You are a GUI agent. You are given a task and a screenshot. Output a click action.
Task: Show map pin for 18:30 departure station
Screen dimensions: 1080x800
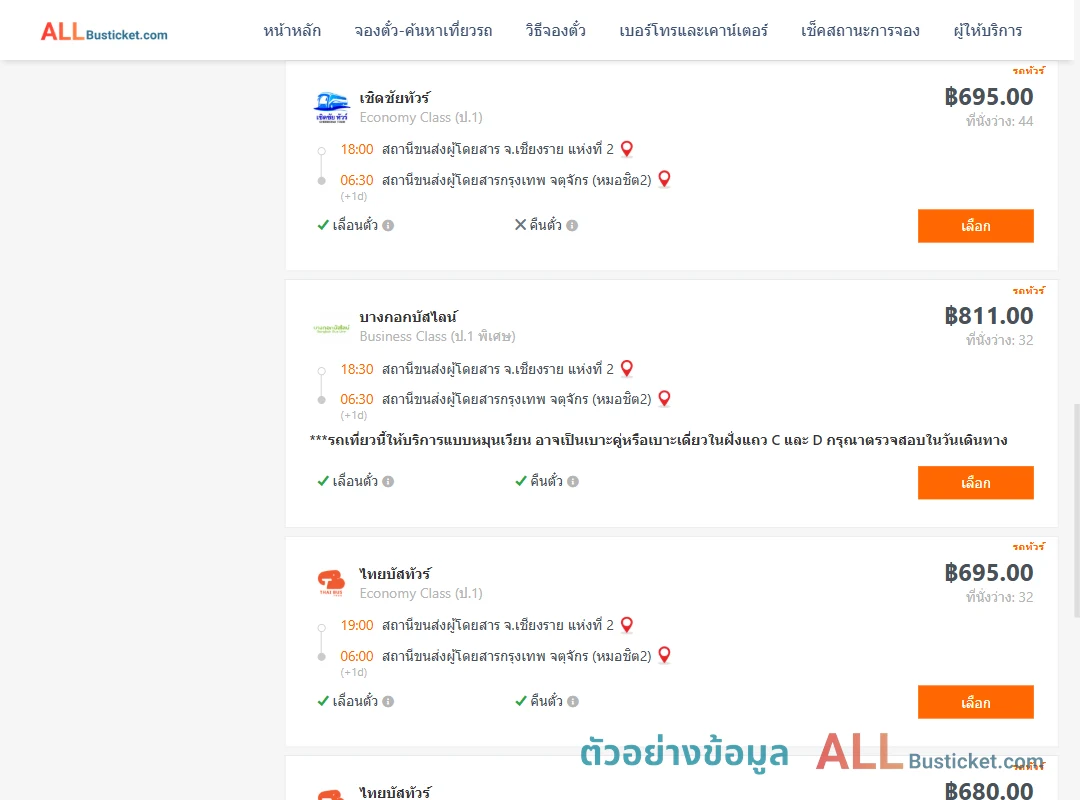coord(627,369)
